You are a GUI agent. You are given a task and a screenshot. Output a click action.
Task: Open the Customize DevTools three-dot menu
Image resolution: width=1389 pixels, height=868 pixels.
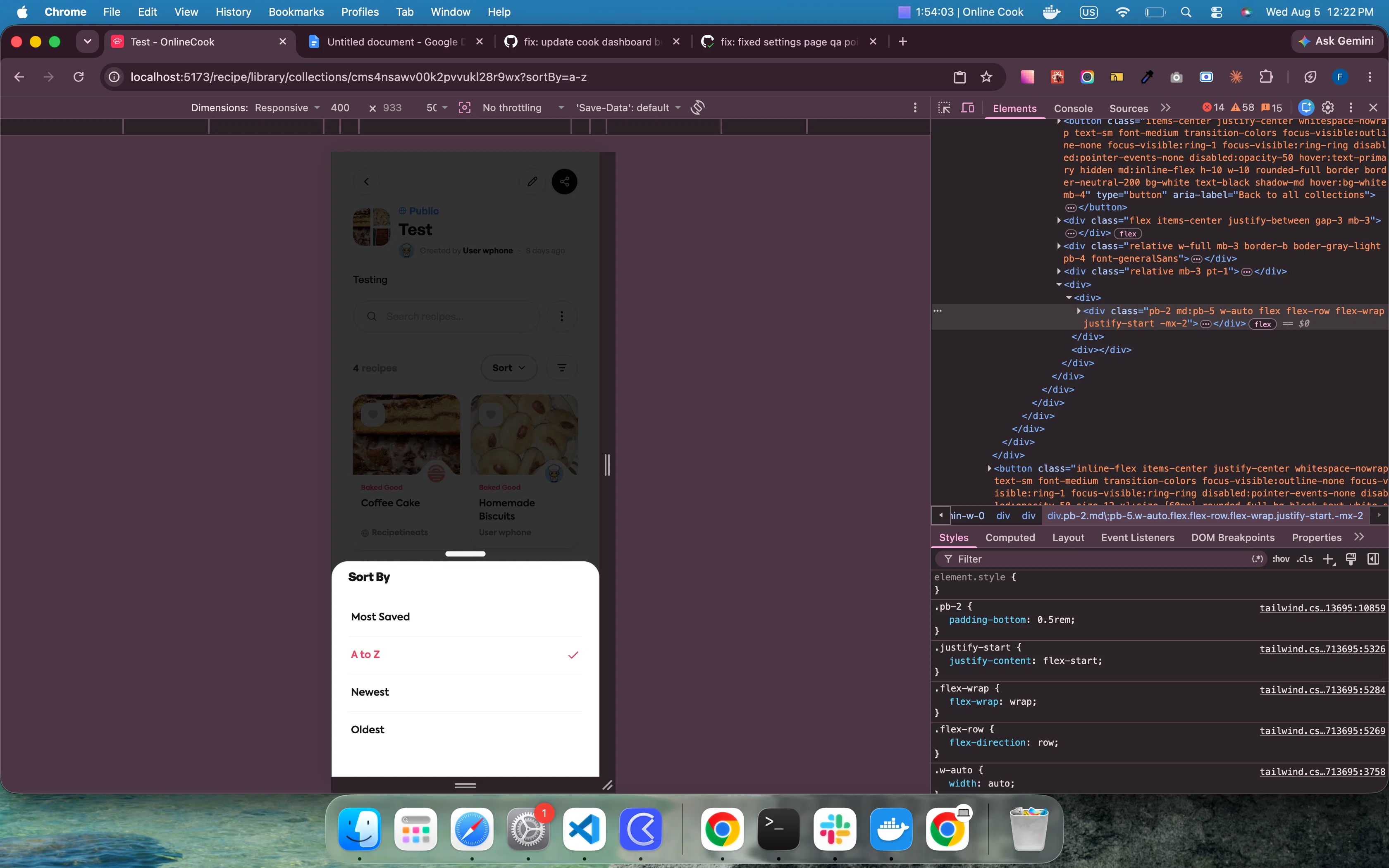tap(1351, 107)
